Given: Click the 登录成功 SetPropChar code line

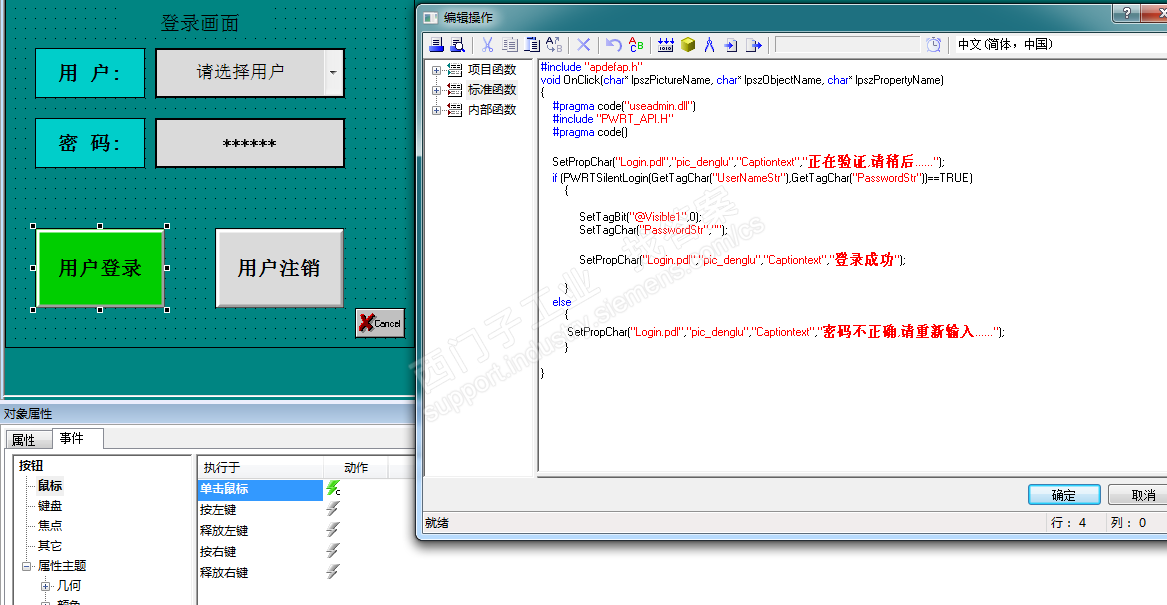Looking at the screenshot, I should (743, 260).
